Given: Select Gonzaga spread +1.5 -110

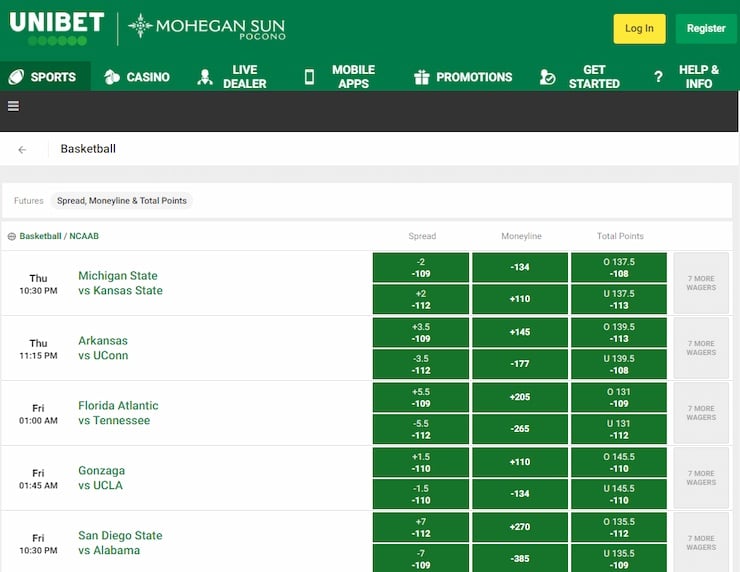Looking at the screenshot, I should pos(421,463).
